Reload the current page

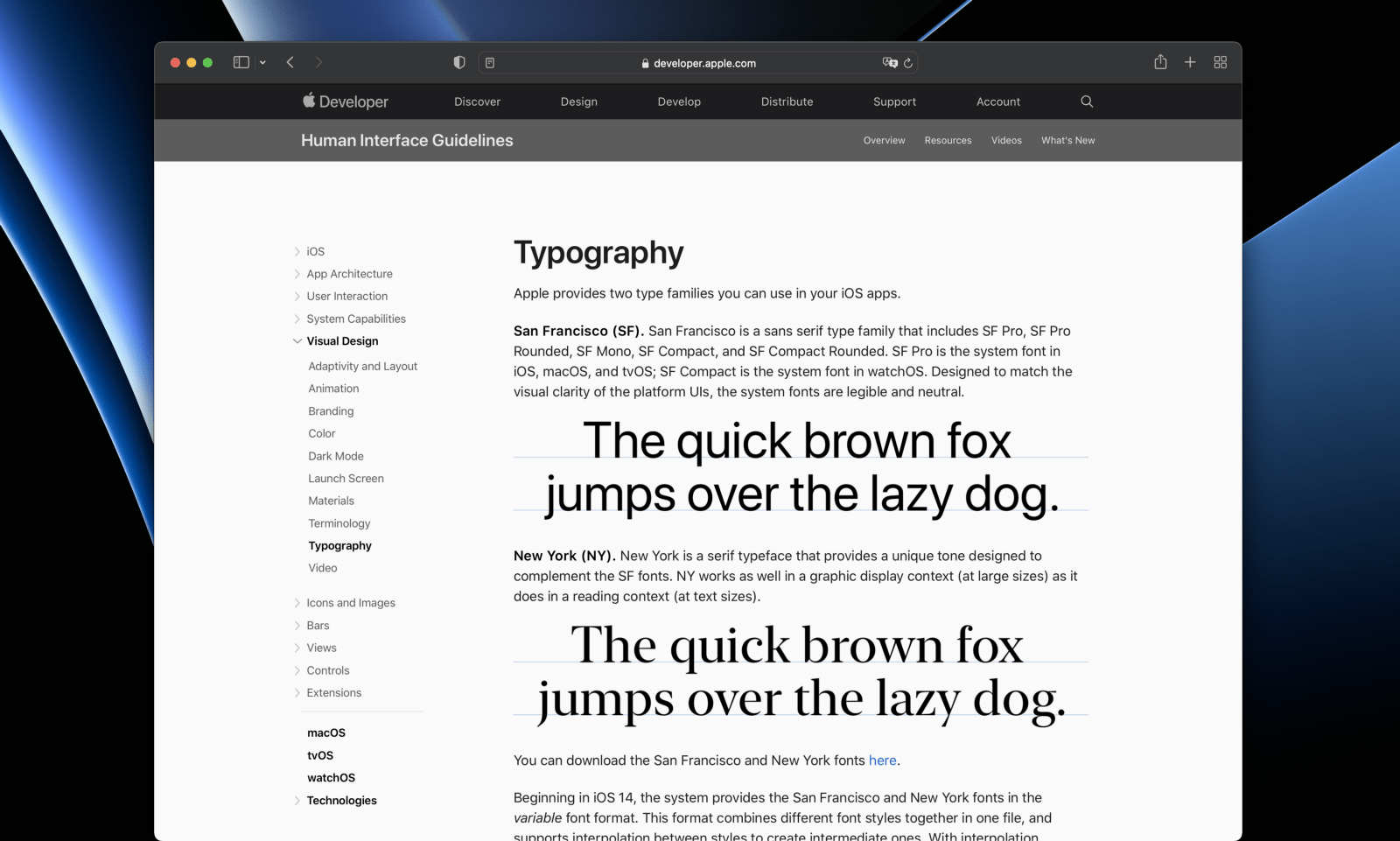pyautogui.click(x=908, y=63)
